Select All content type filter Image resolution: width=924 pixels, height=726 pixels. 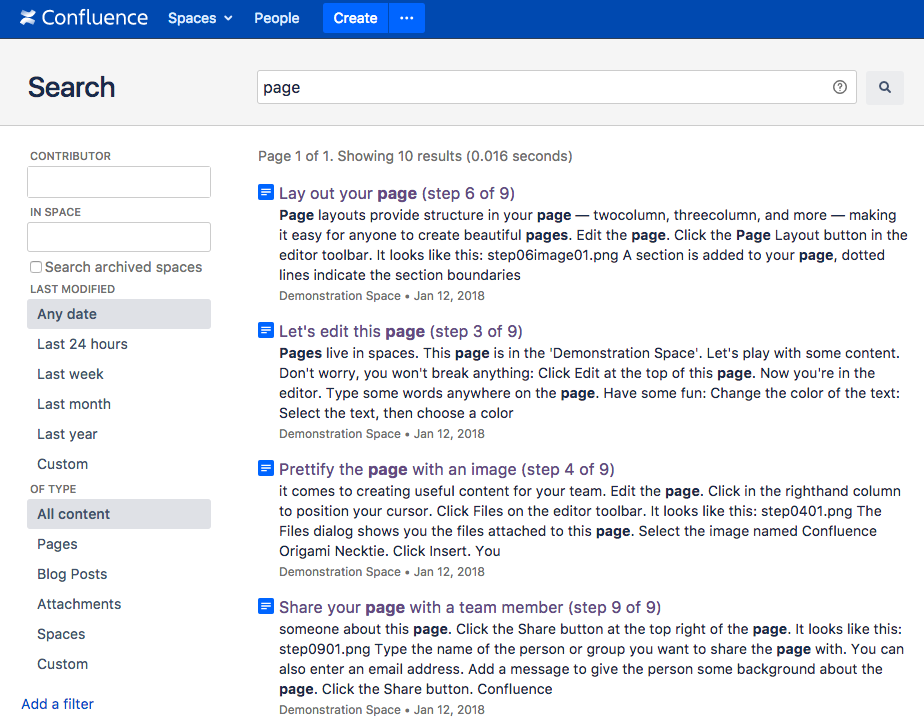tap(118, 514)
